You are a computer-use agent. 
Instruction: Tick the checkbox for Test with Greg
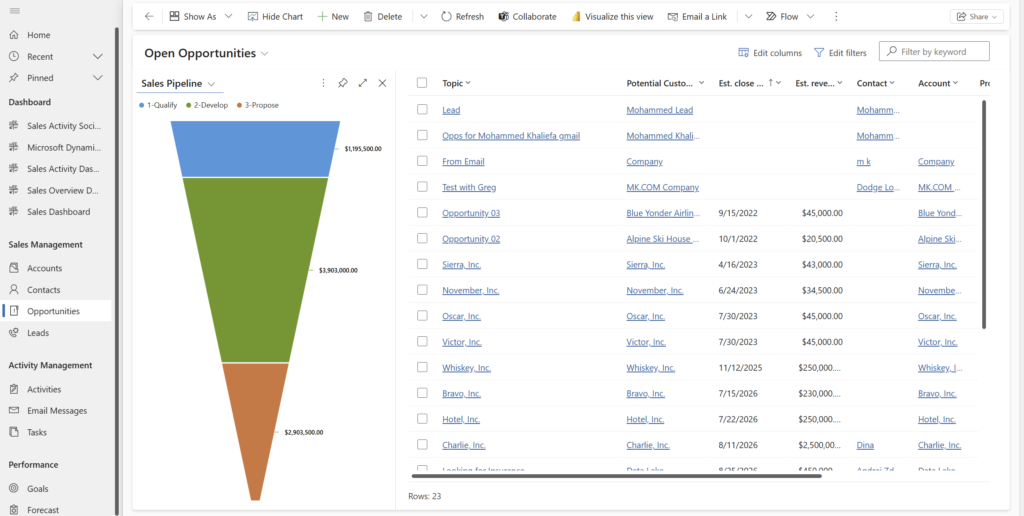tap(422, 187)
